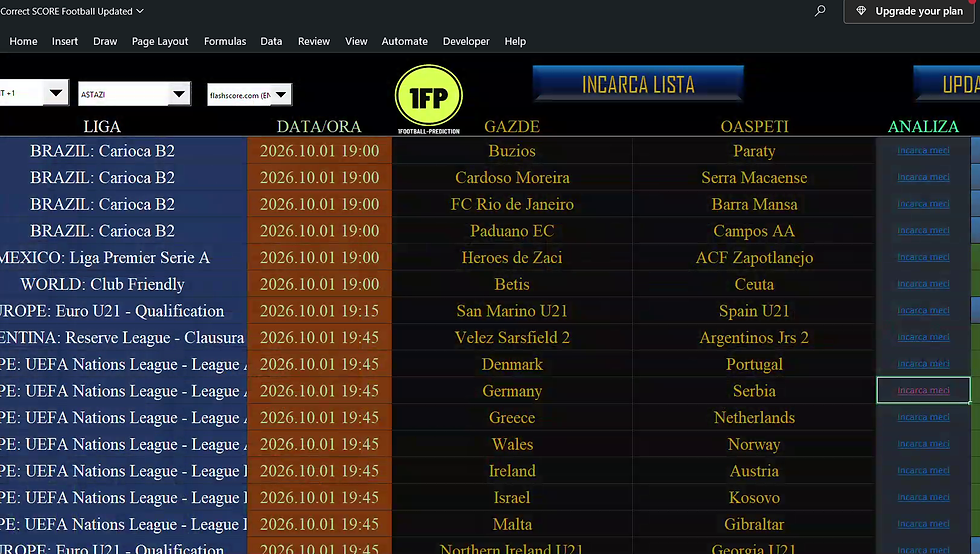Screen dimensions: 980x554
Task: Select the Kosovo cell
Action: click(754, 498)
